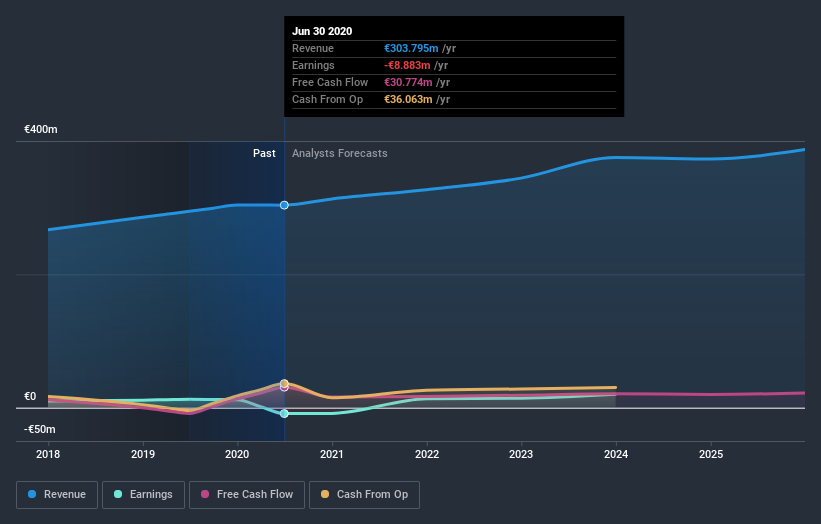The image size is (821, 524).
Task: Click the teal Earnings data point marker
Action: 284,414
